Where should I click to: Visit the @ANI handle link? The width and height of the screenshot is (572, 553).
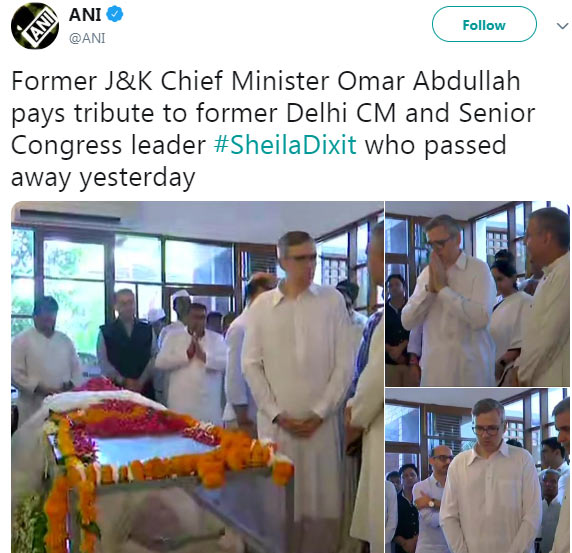[87, 38]
